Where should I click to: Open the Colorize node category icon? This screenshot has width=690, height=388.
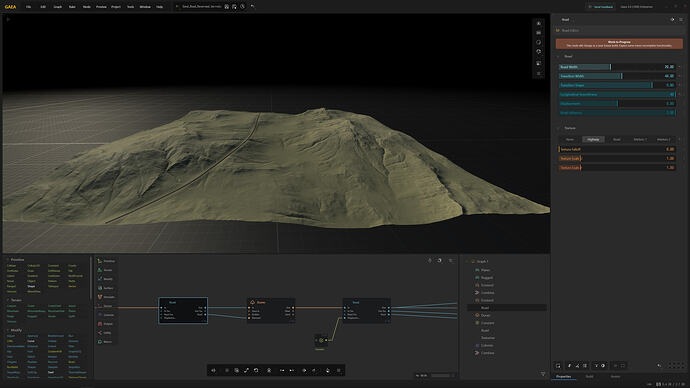click(x=100, y=315)
